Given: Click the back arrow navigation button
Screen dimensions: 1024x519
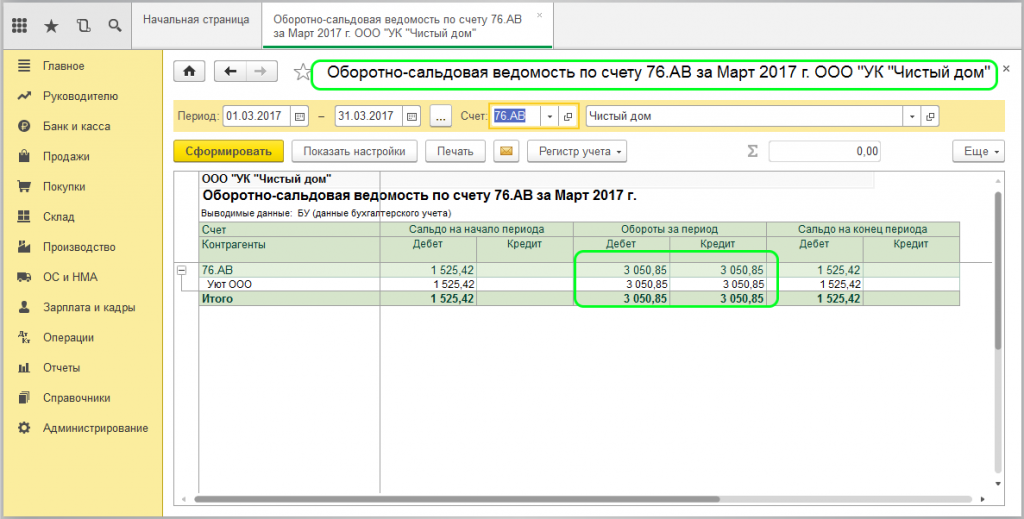Looking at the screenshot, I should [x=231, y=71].
